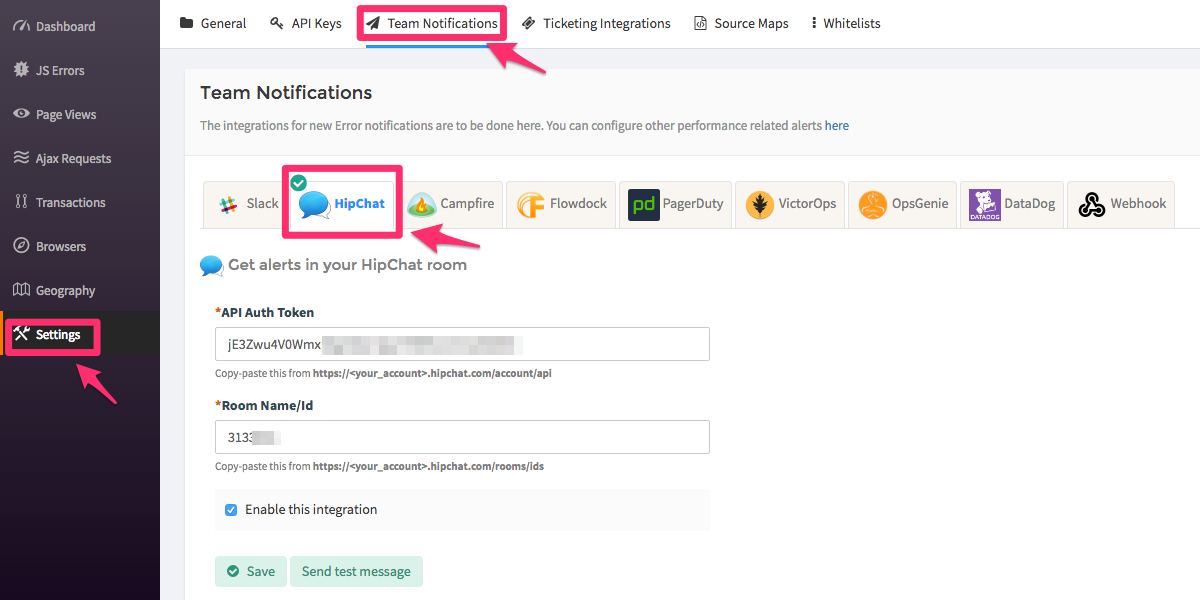Screen dimensions: 1200x600
Task: Click the HipChat speech bubble logo
Action: [x=314, y=205]
